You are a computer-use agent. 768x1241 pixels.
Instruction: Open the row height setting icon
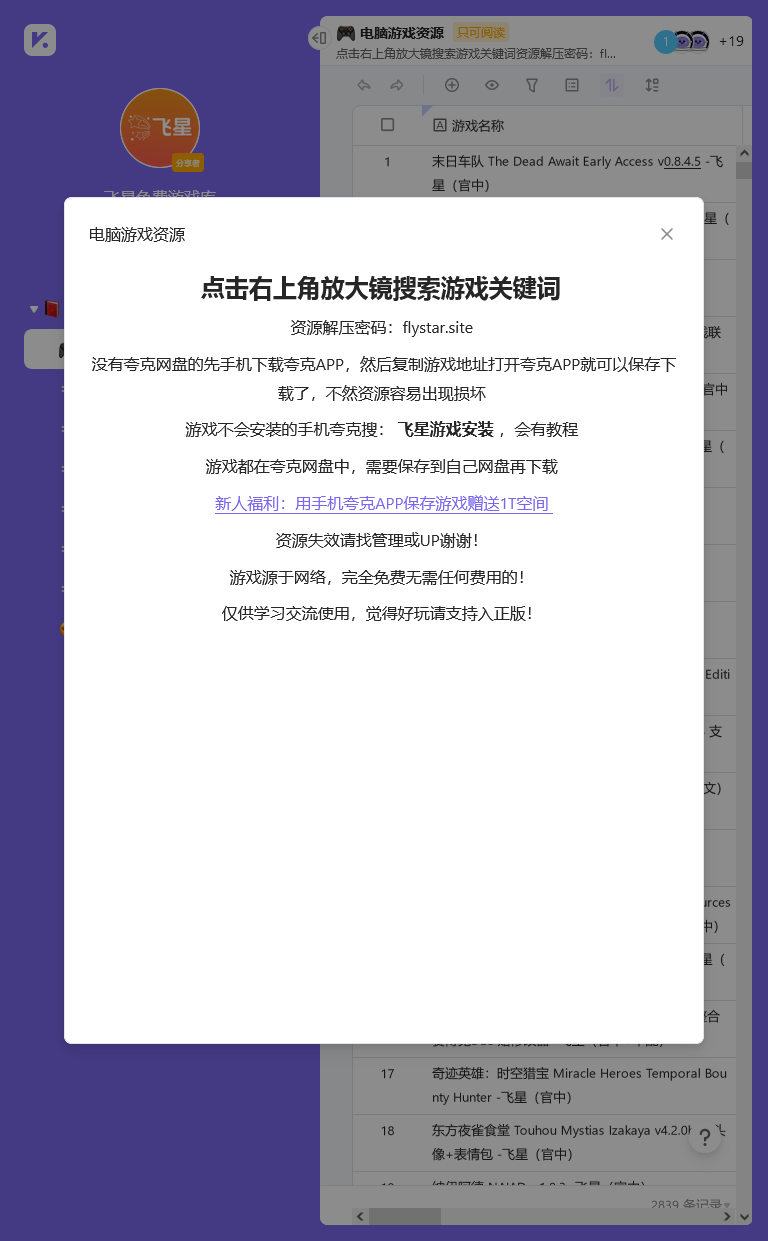click(x=652, y=86)
